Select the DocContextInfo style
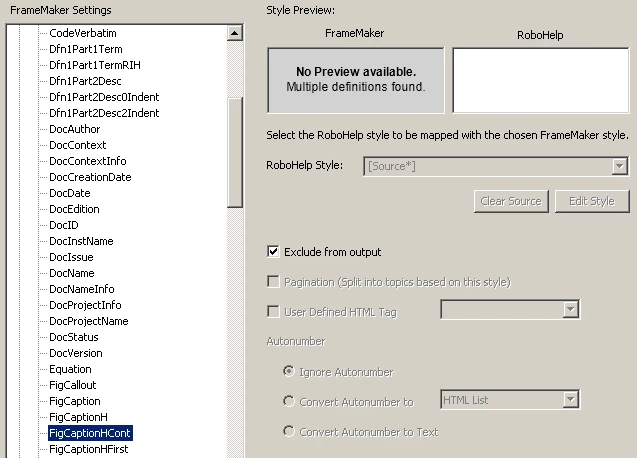This screenshot has width=637, height=458. tap(88, 161)
